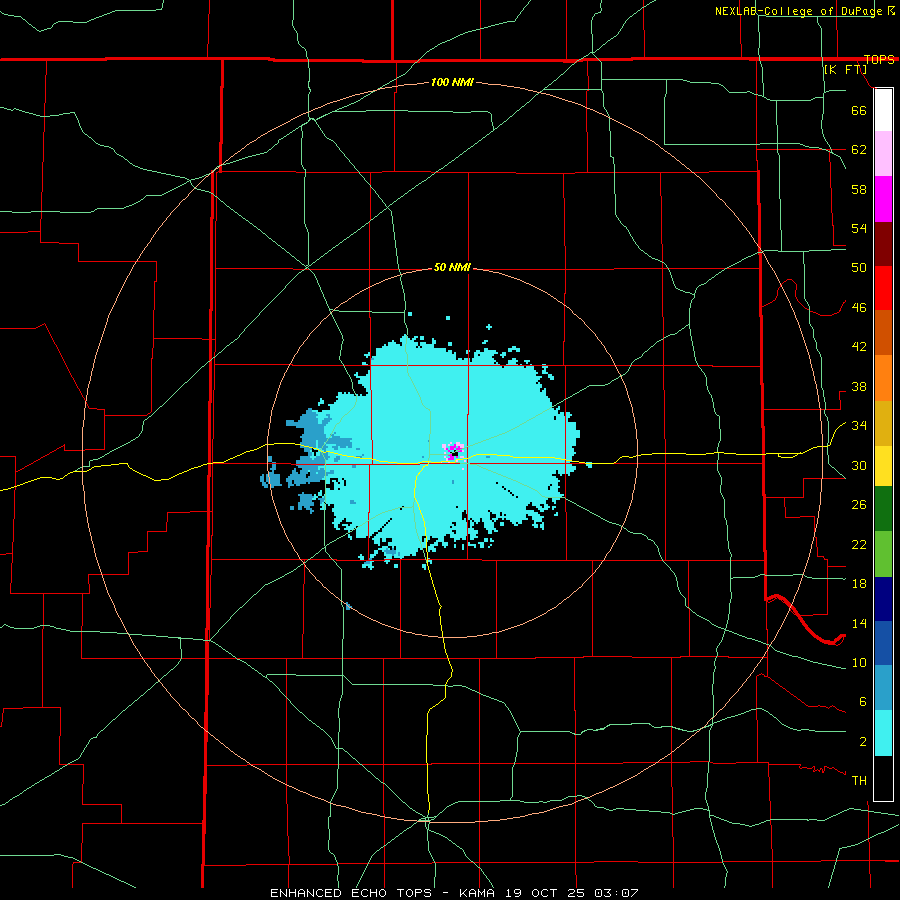Click the navy 14-18 kft legend swatch
The height and width of the screenshot is (900, 900).
pyautogui.click(x=883, y=599)
